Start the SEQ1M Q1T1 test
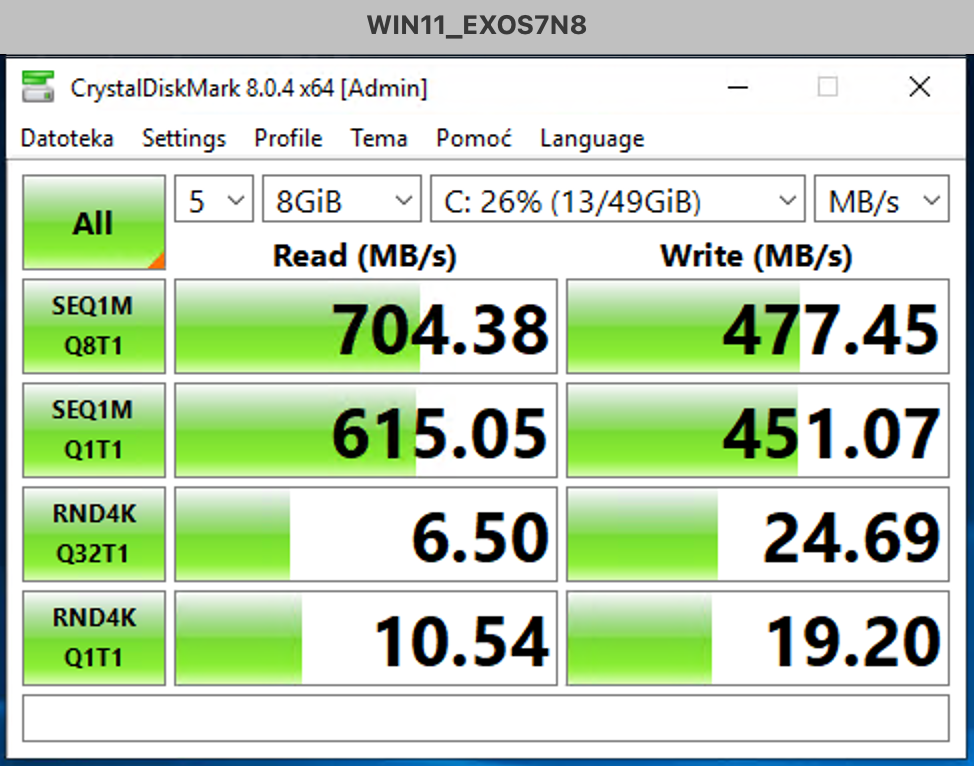Image resolution: width=974 pixels, height=766 pixels. click(x=94, y=430)
